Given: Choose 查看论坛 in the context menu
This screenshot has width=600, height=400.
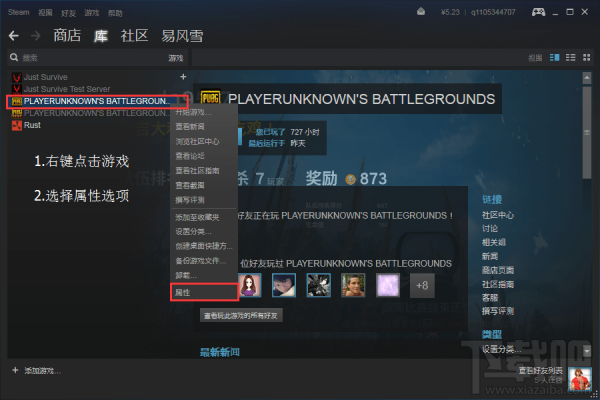Looking at the screenshot, I should pyautogui.click(x=204, y=156).
